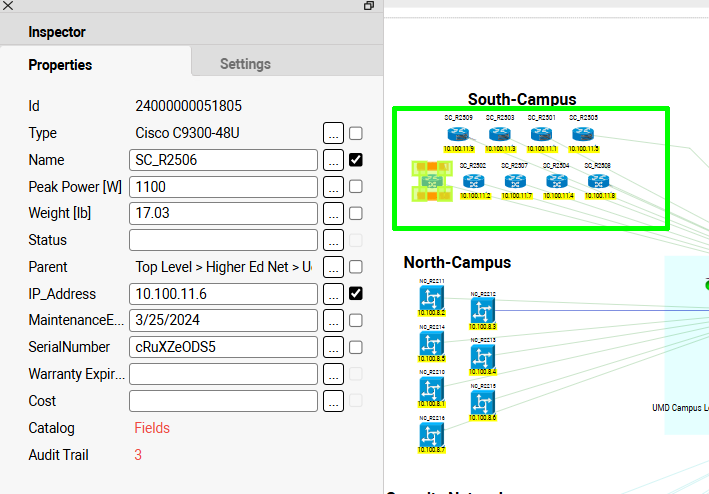Select the Properties tab
Viewport: 709px width, 494px height.
(60, 65)
